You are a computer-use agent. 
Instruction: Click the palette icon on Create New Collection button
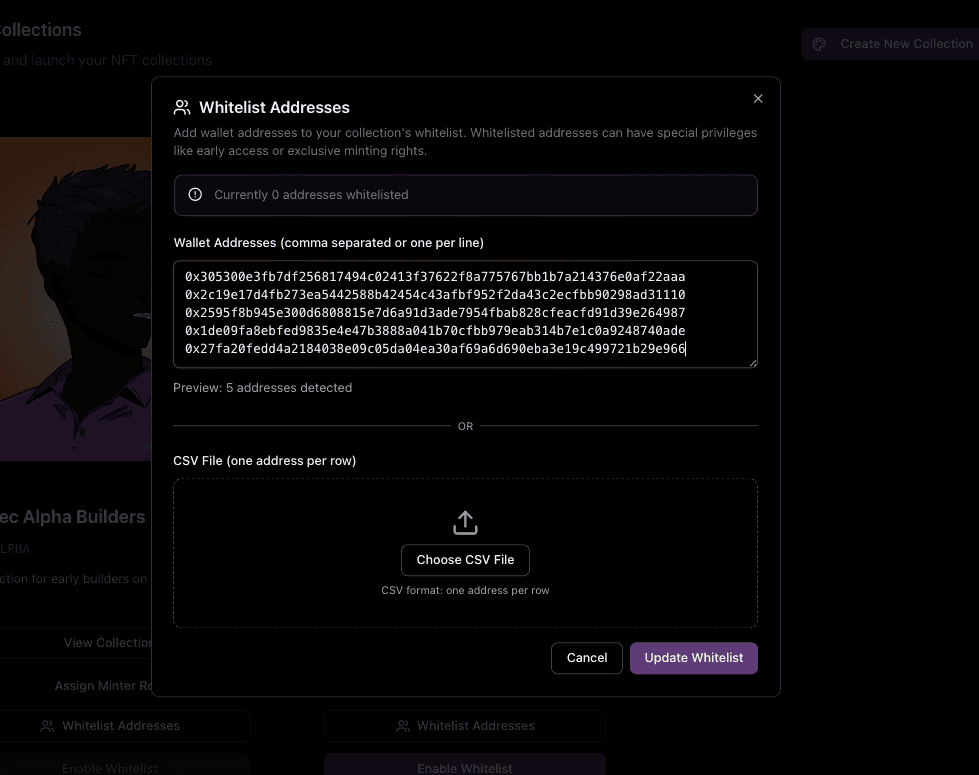819,44
